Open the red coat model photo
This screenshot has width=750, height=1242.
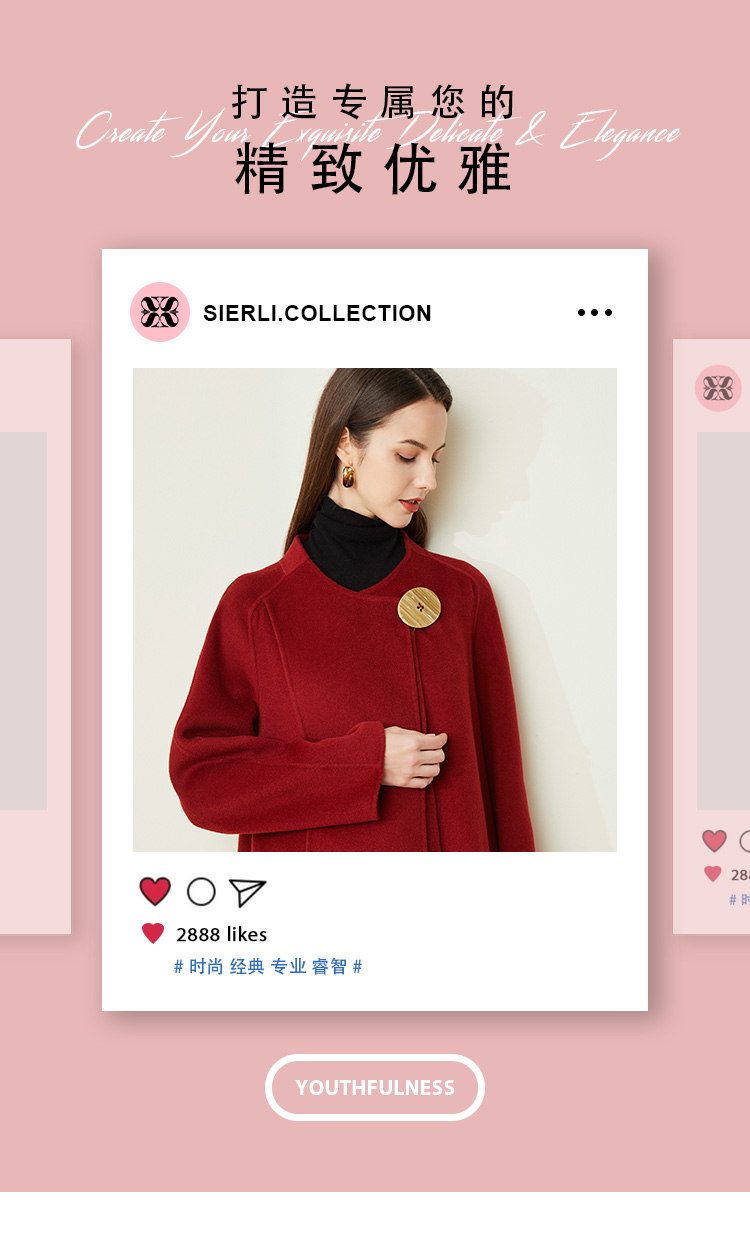click(375, 610)
